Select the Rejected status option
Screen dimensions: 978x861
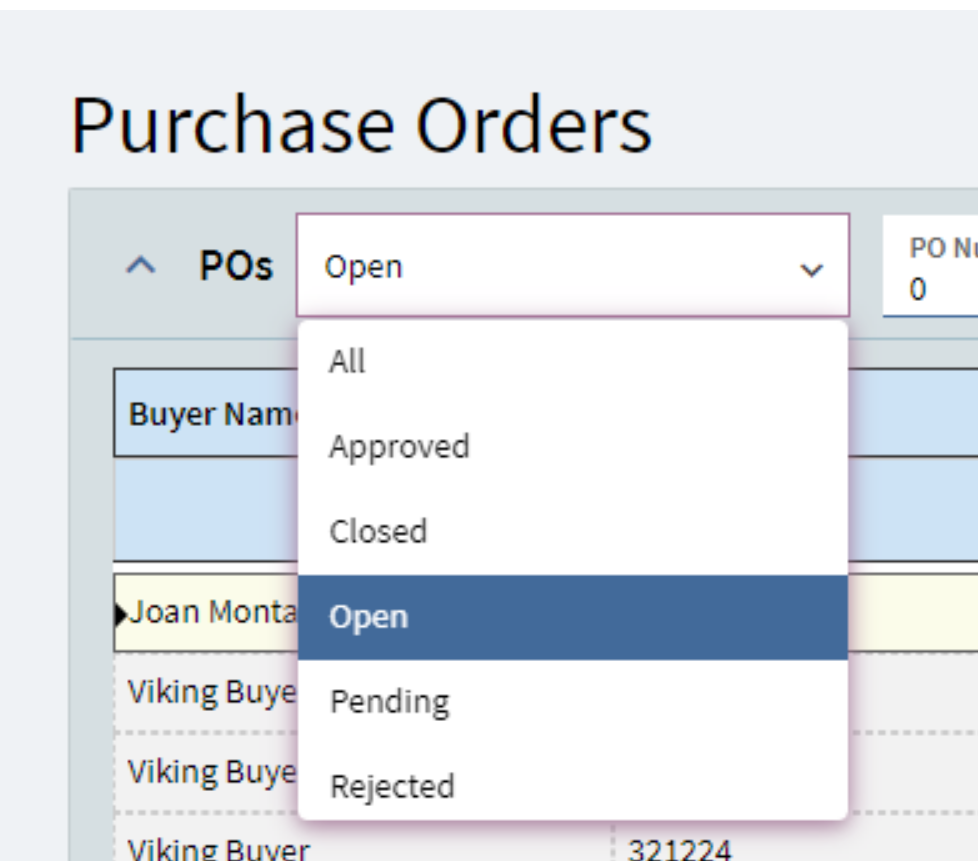coord(573,786)
